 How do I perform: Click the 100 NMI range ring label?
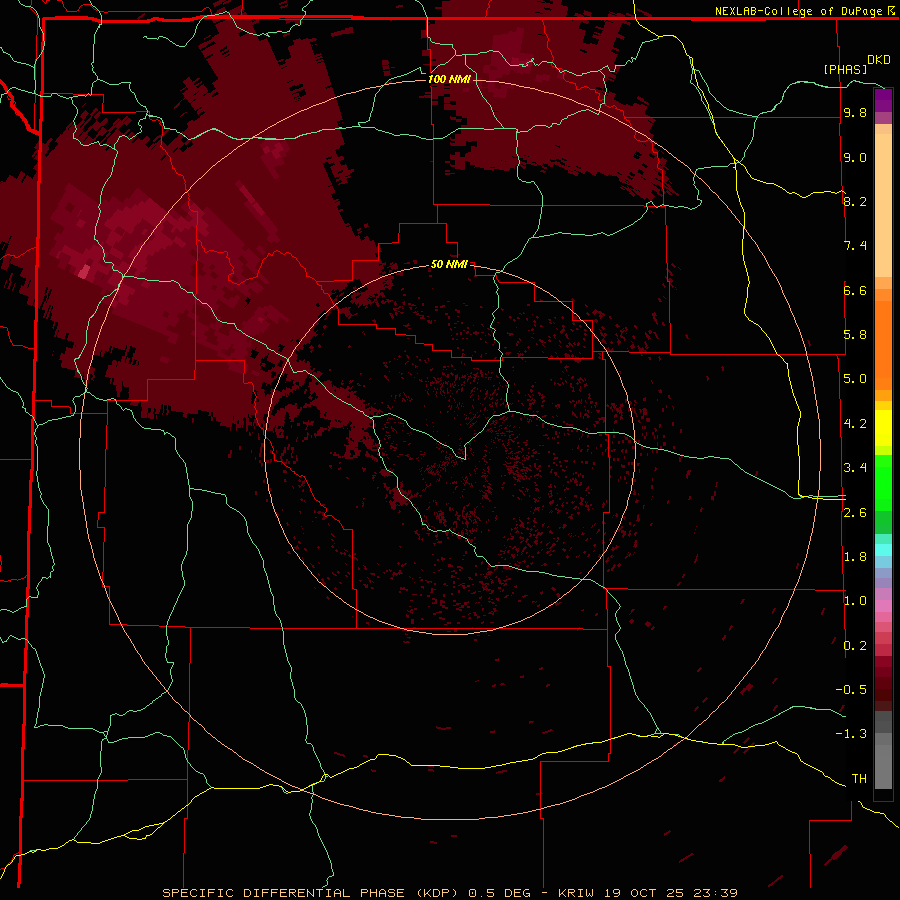tap(449, 79)
